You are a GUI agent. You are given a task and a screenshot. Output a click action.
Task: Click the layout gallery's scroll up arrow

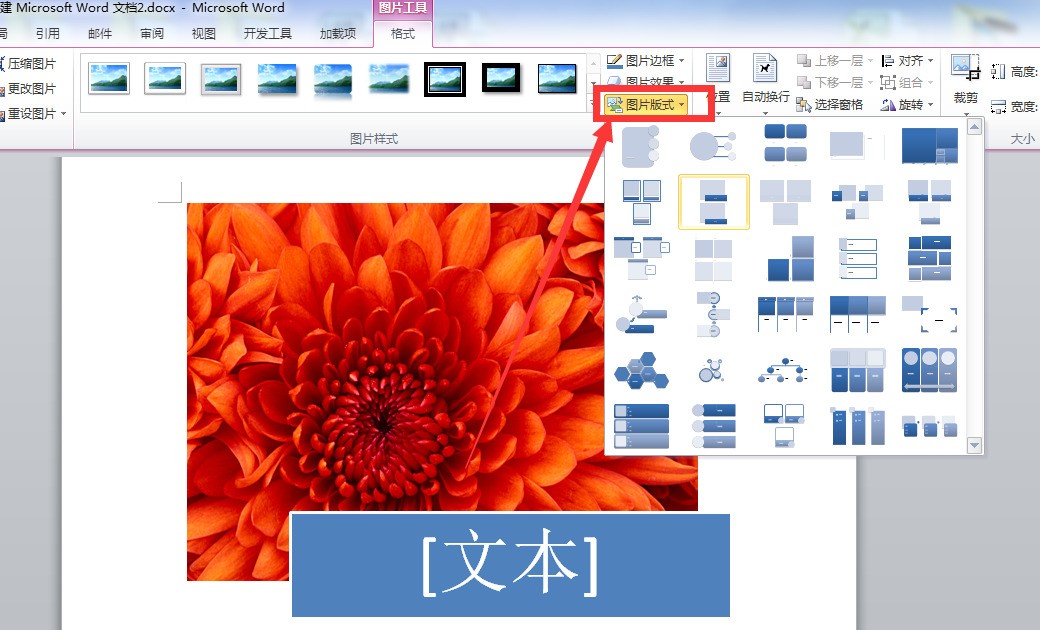tap(974, 127)
